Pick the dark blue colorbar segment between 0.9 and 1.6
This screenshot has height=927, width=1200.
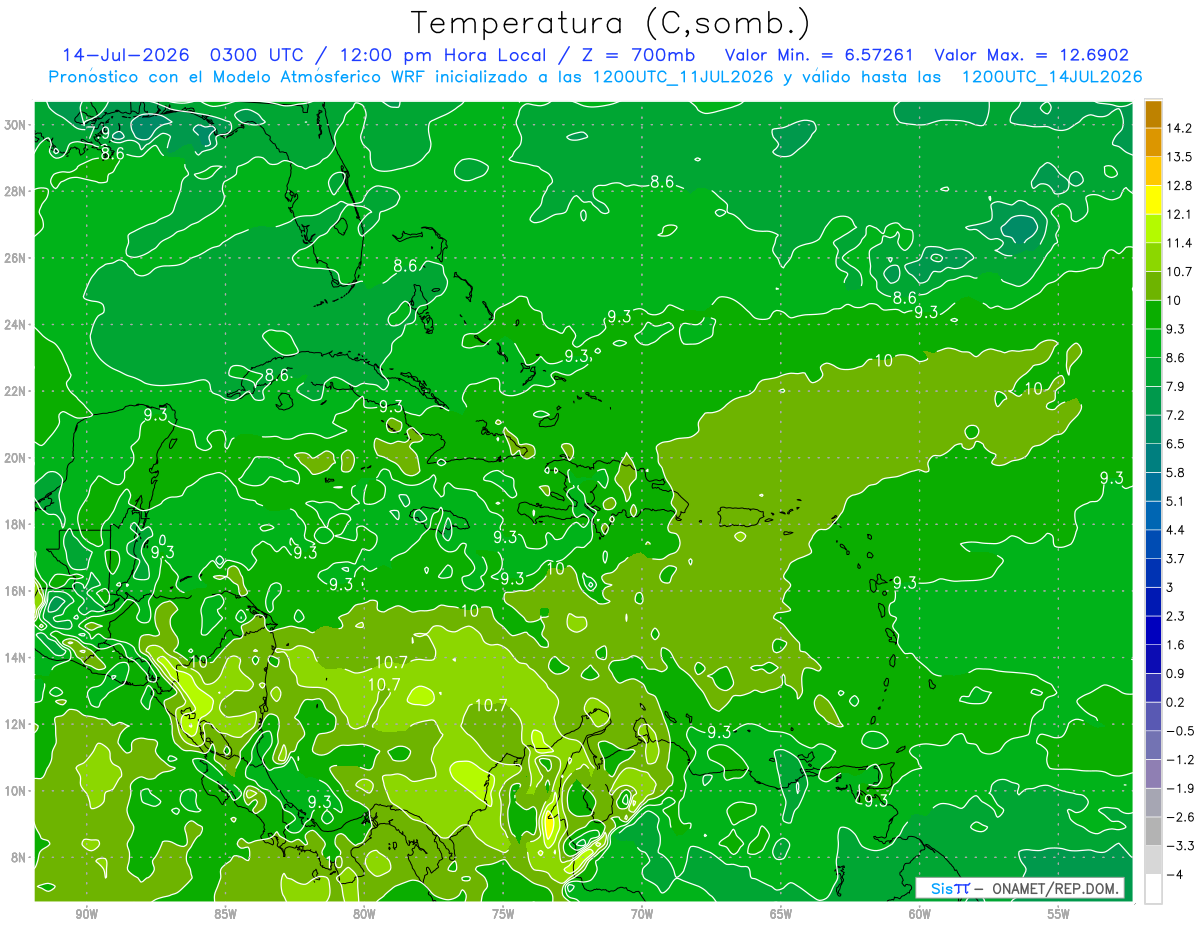(1153, 659)
